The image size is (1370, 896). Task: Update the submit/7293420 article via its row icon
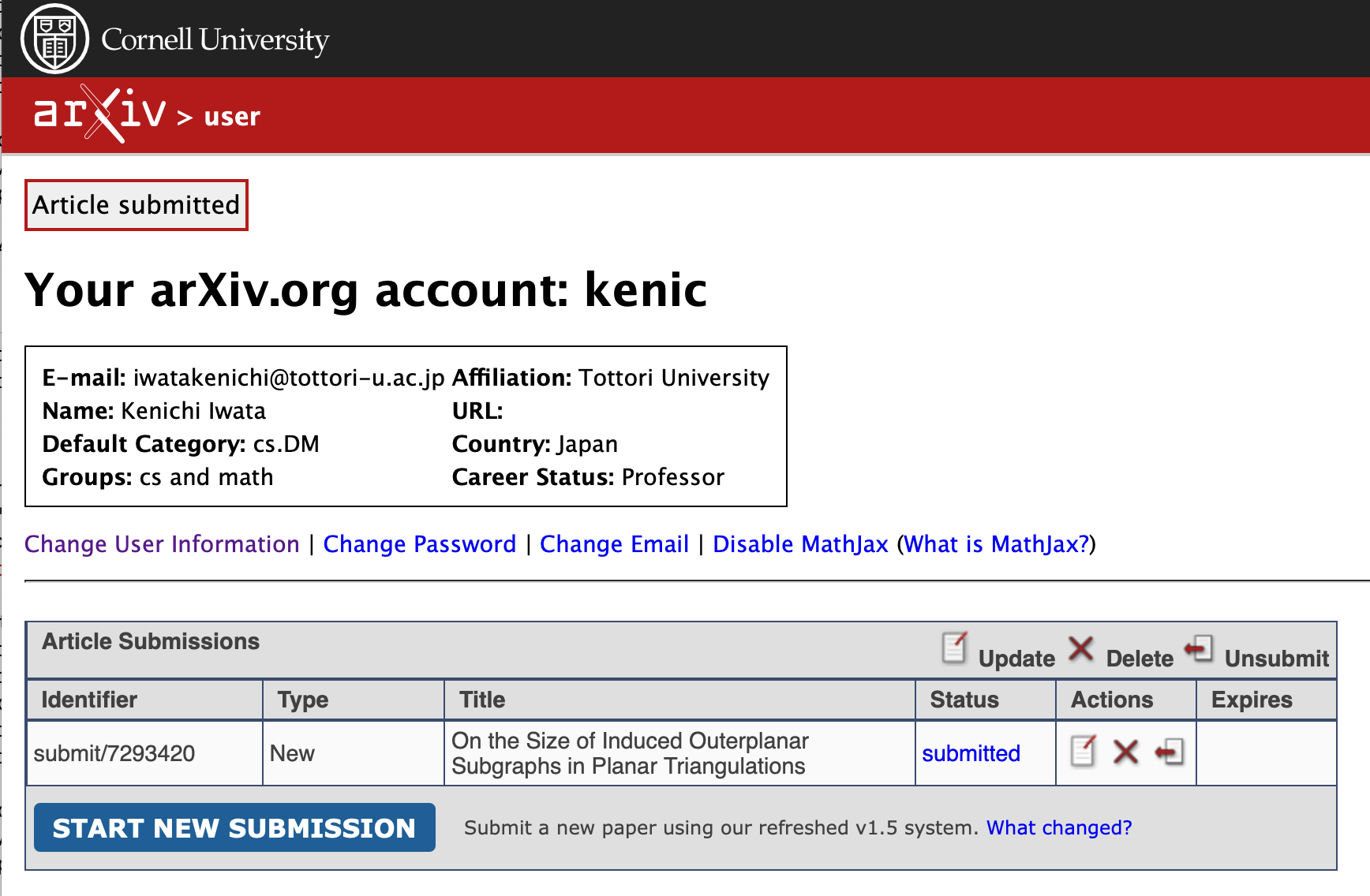(x=1082, y=752)
